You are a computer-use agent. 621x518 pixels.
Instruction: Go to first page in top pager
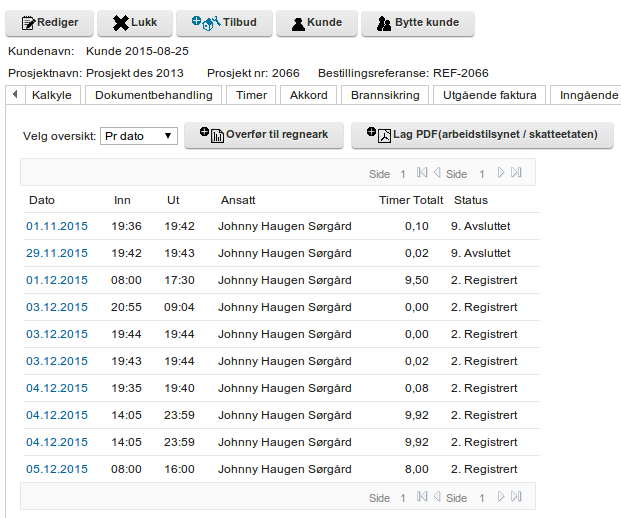tap(422, 174)
